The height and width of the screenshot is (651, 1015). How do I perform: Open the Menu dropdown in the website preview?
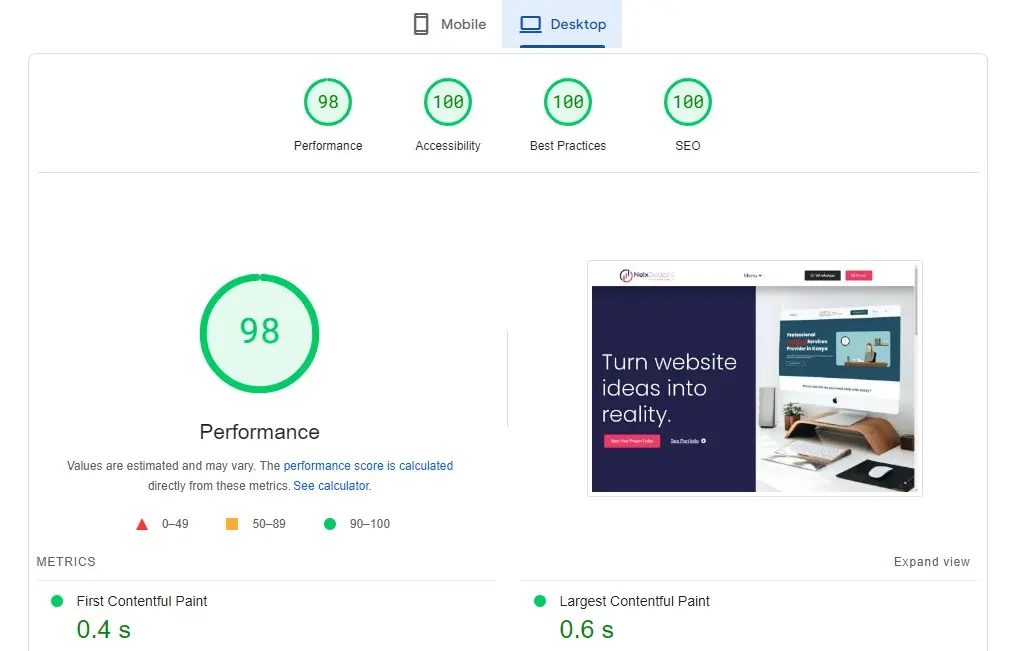click(x=753, y=275)
